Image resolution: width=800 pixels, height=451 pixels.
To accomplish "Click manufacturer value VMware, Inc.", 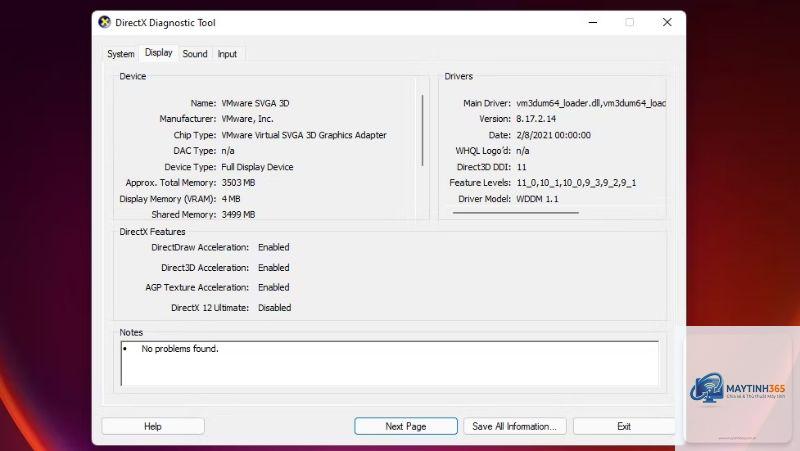I will click(247, 119).
